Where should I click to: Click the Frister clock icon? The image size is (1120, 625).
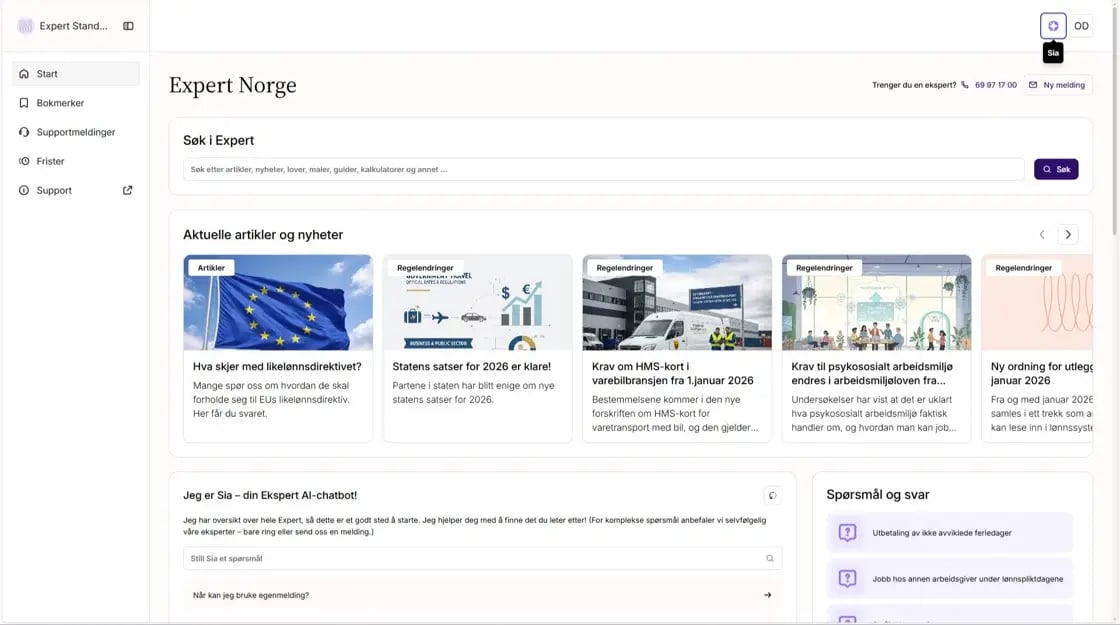[24, 161]
